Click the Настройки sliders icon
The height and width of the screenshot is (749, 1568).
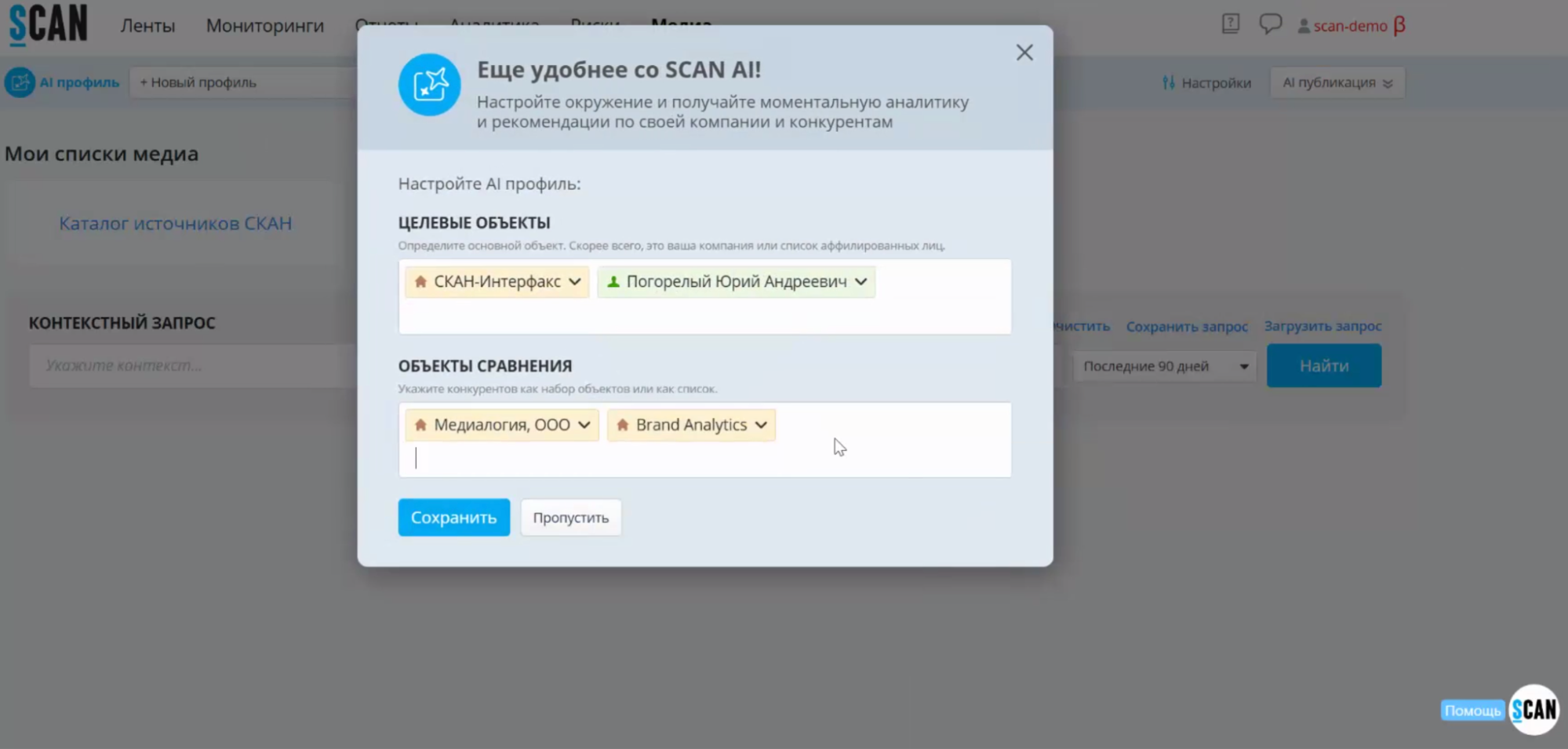pyautogui.click(x=1169, y=83)
